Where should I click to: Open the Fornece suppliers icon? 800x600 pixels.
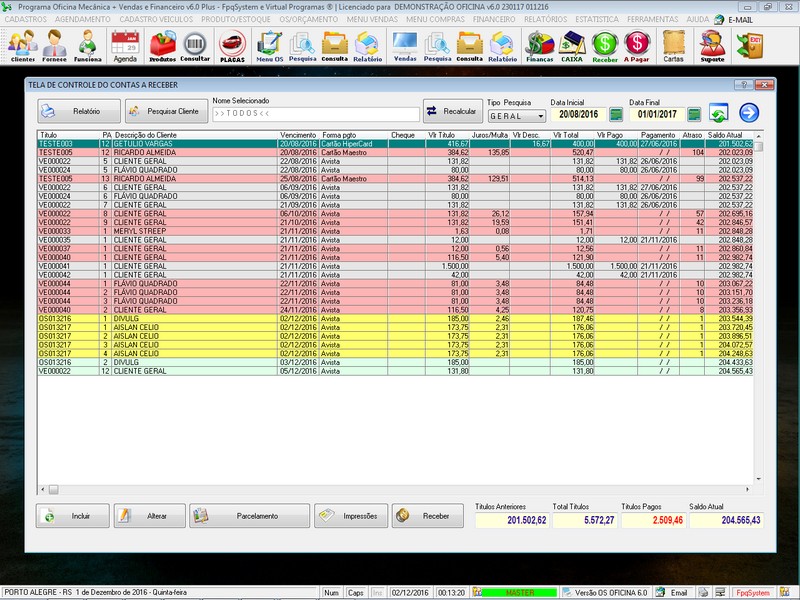55,46
